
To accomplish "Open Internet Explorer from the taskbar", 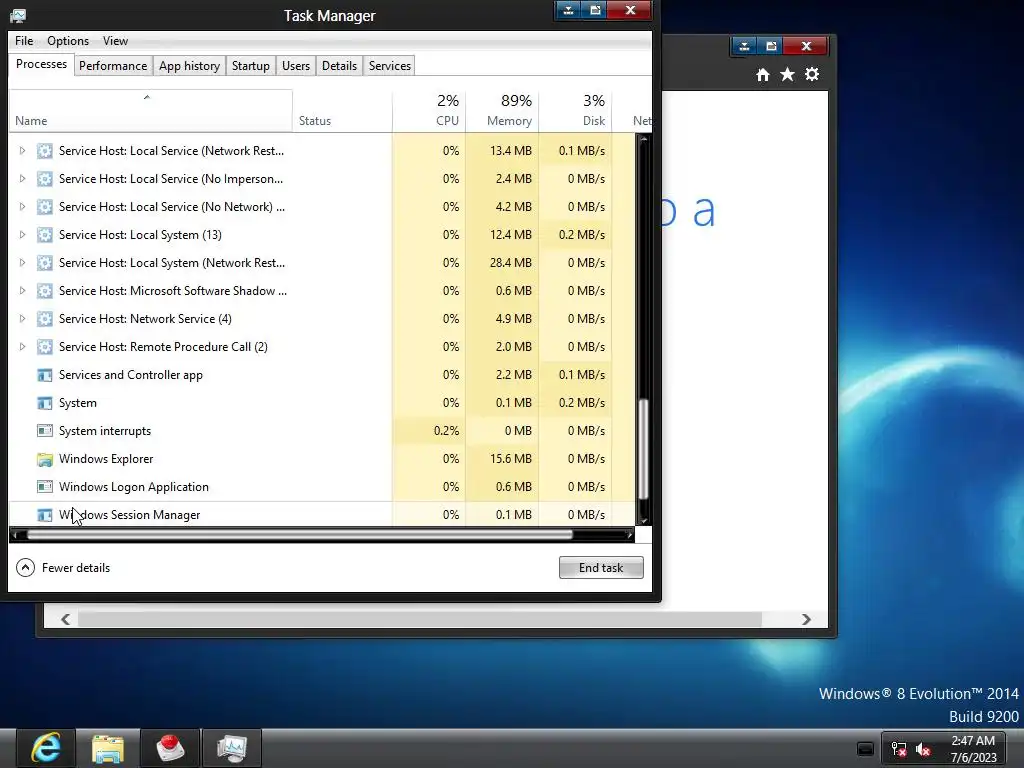I will tap(46, 748).
